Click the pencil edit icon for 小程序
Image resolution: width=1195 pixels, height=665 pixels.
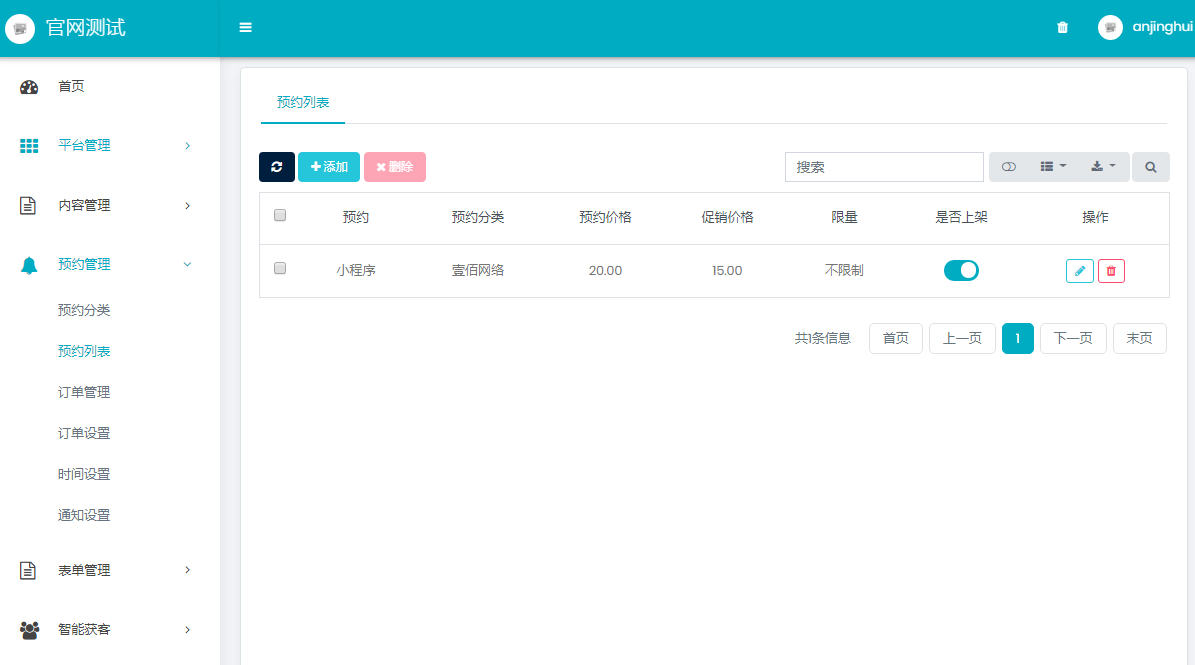pos(1079,271)
